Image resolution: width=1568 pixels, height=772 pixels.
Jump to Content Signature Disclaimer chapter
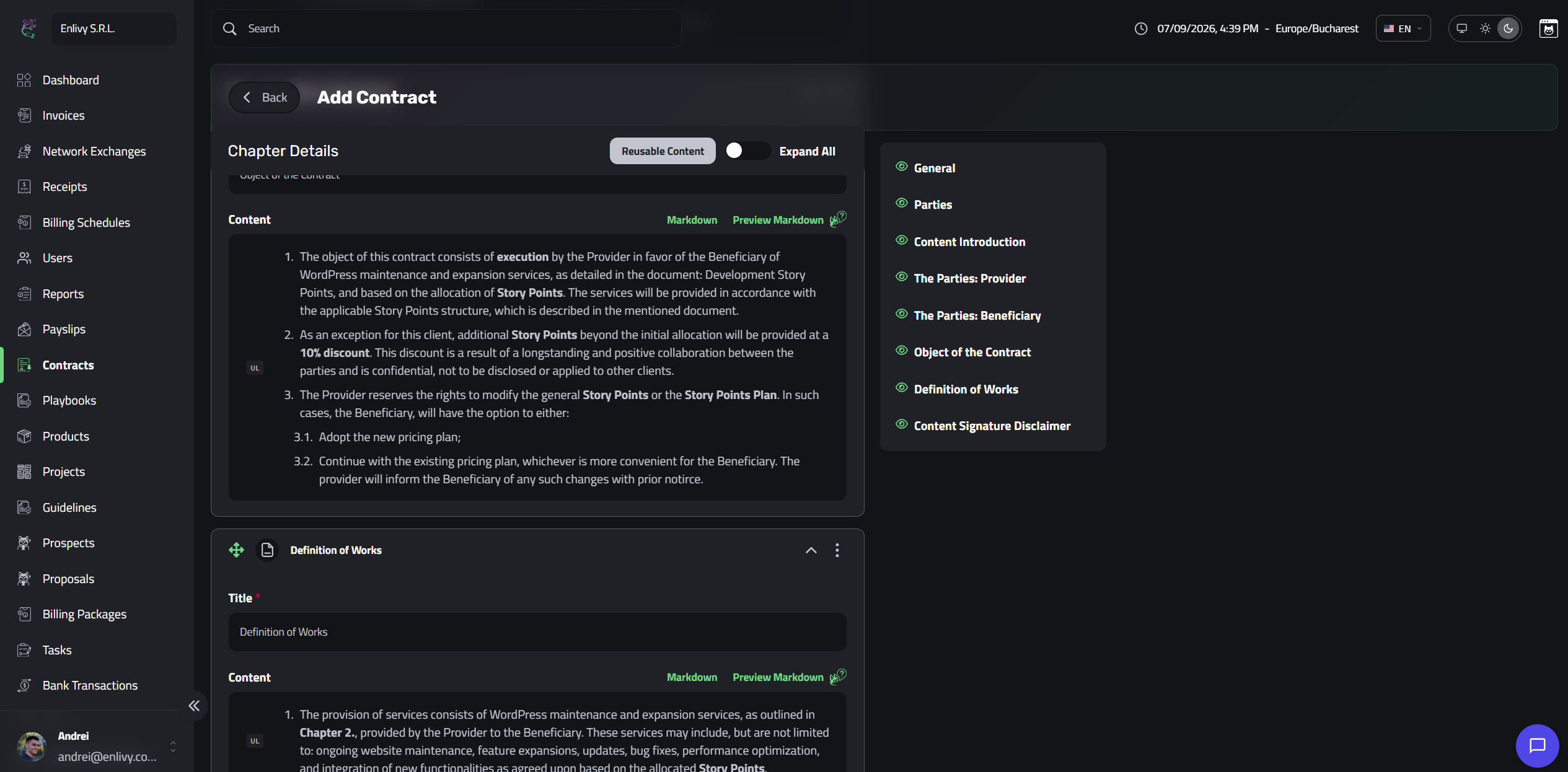(992, 426)
